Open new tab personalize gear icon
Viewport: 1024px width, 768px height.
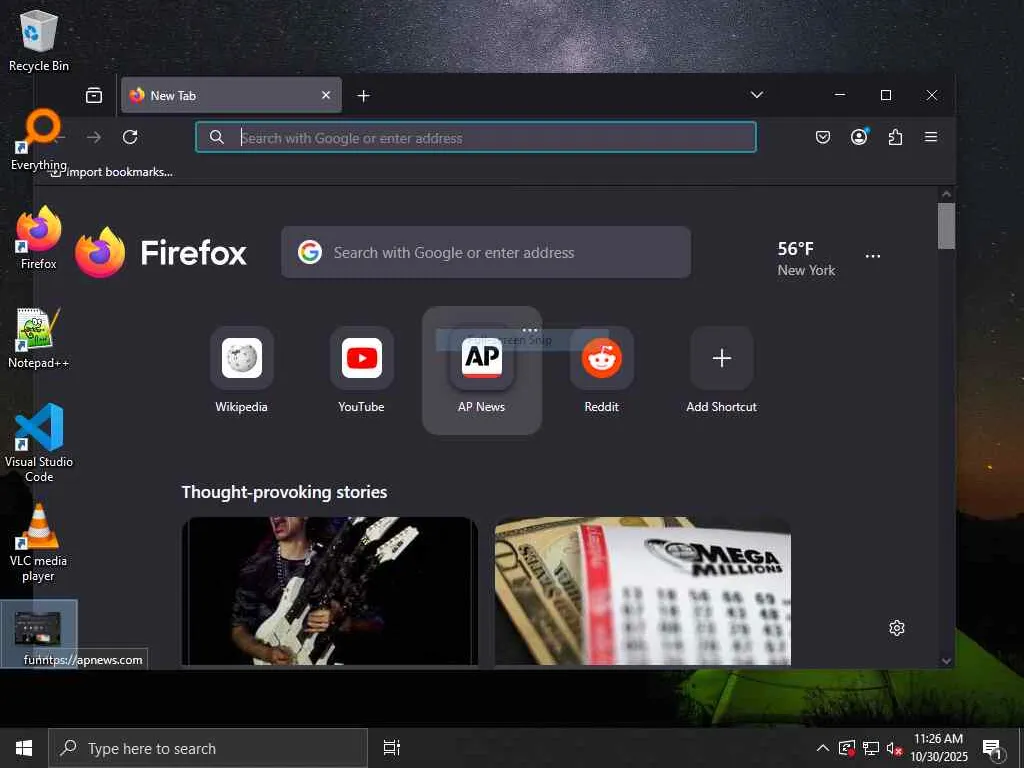pyautogui.click(x=897, y=628)
